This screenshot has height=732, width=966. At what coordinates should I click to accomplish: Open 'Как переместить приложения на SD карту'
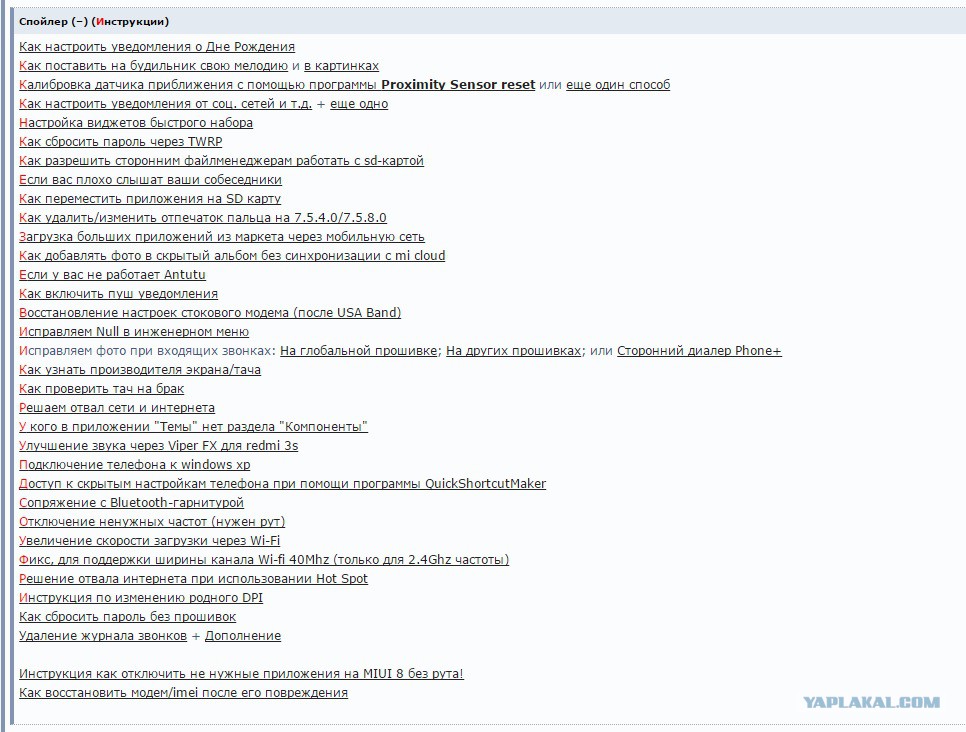[150, 199]
